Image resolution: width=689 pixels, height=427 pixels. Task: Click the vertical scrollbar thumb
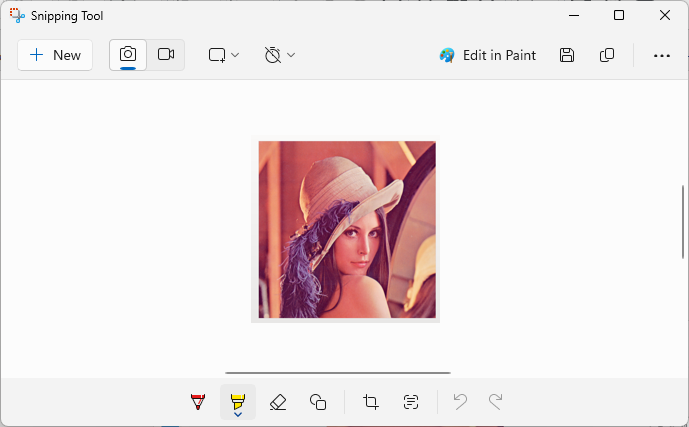pos(683,222)
